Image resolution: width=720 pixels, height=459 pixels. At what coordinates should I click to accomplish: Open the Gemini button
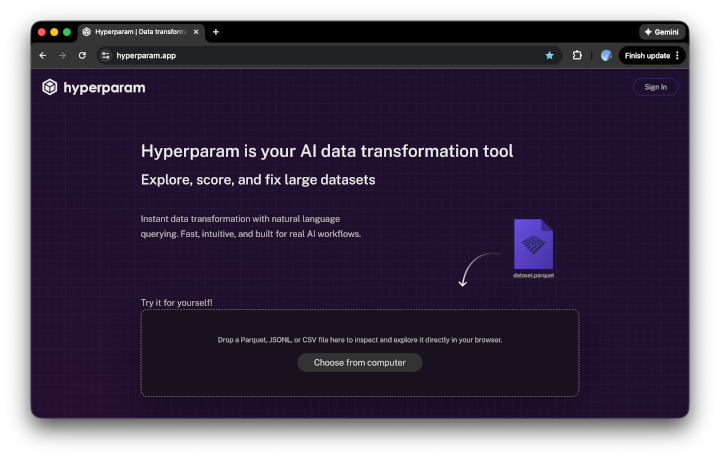click(x=661, y=32)
